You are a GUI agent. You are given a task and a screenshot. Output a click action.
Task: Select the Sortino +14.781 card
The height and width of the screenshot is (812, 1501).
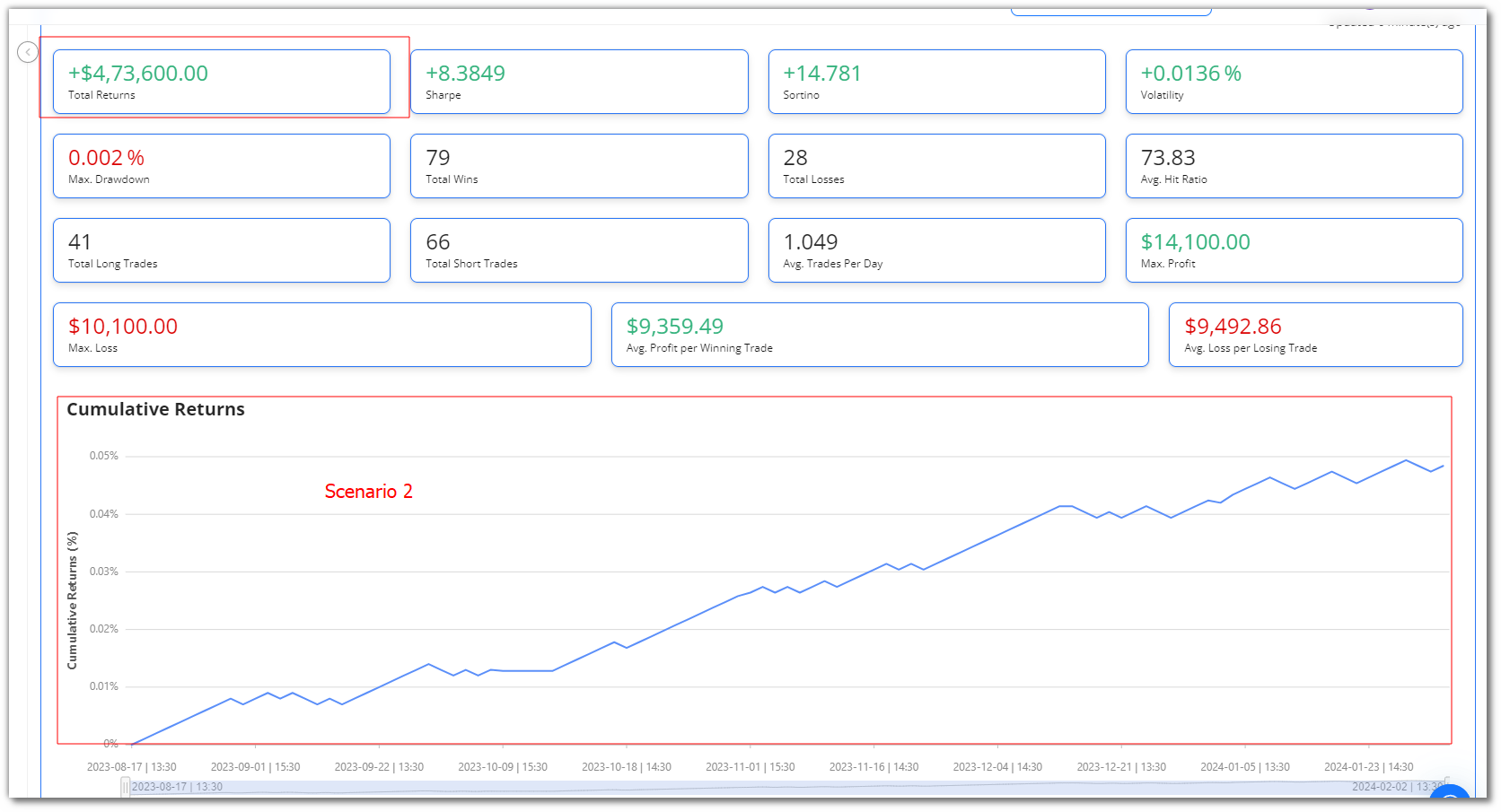click(x=936, y=82)
